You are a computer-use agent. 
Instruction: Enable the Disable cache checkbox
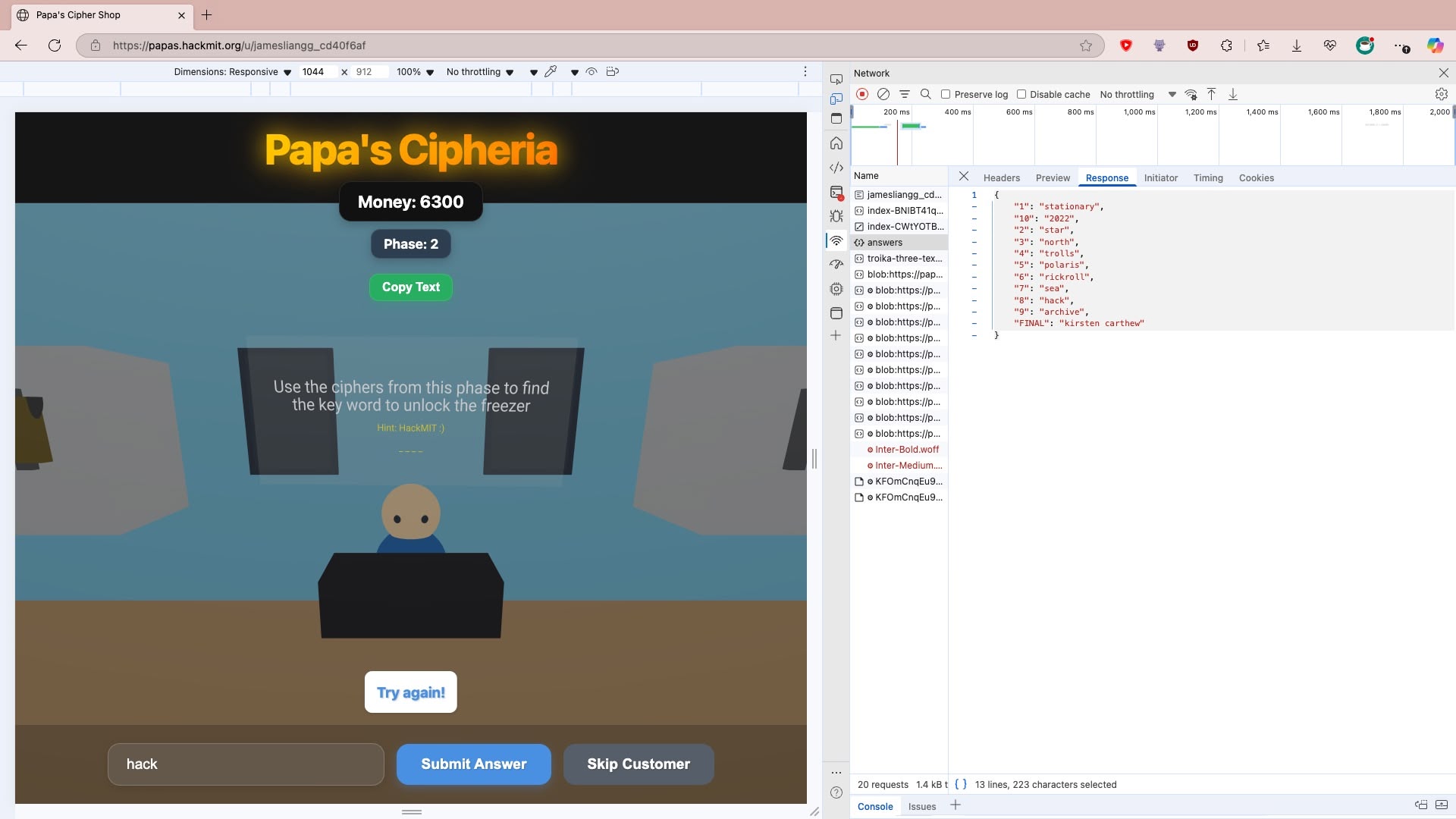coord(1021,94)
